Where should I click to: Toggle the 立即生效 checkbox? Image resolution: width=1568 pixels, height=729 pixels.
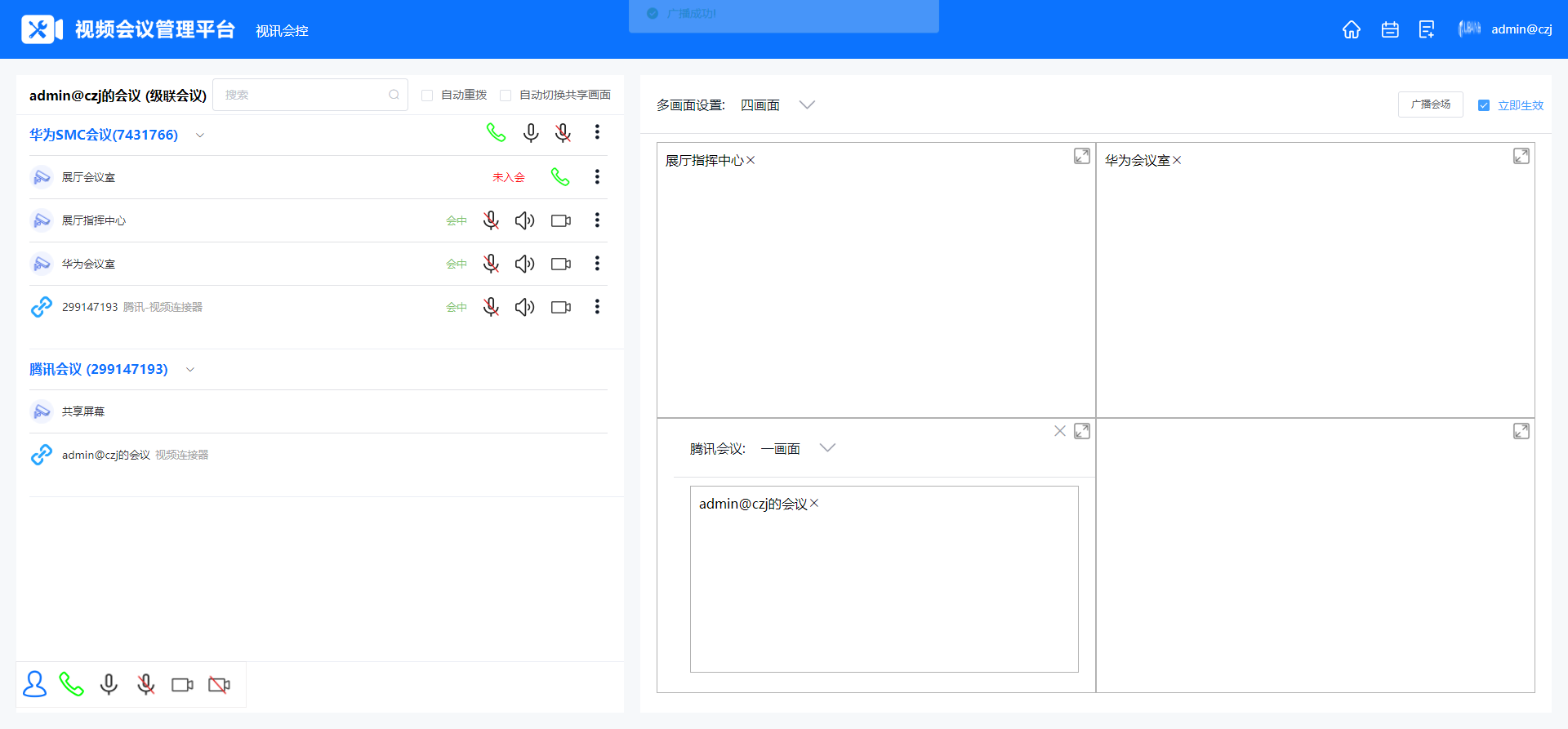[x=1484, y=105]
